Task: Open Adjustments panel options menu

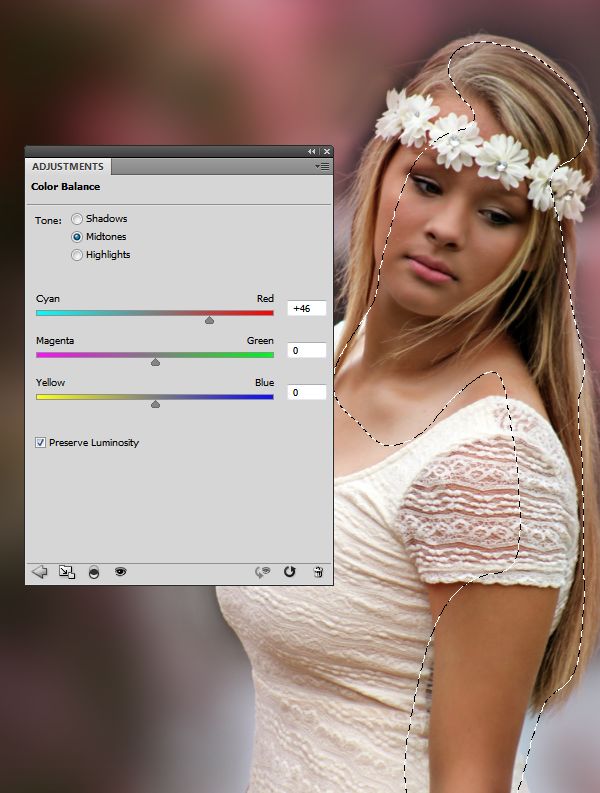Action: tap(322, 166)
